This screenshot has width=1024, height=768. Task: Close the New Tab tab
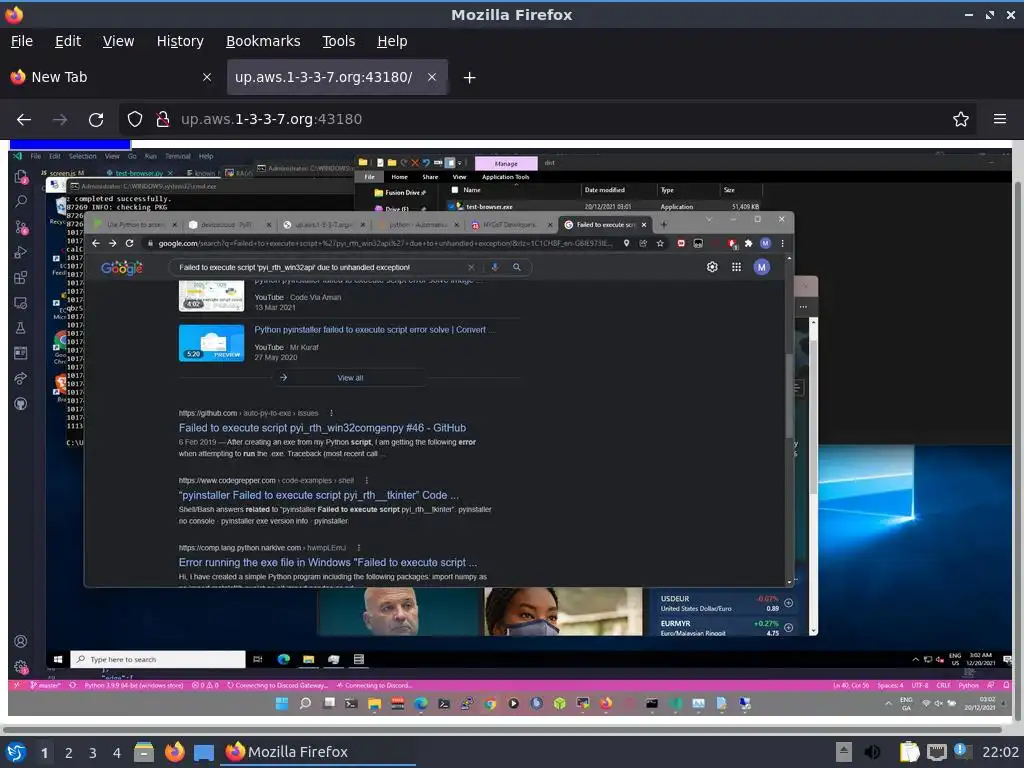pos(207,77)
